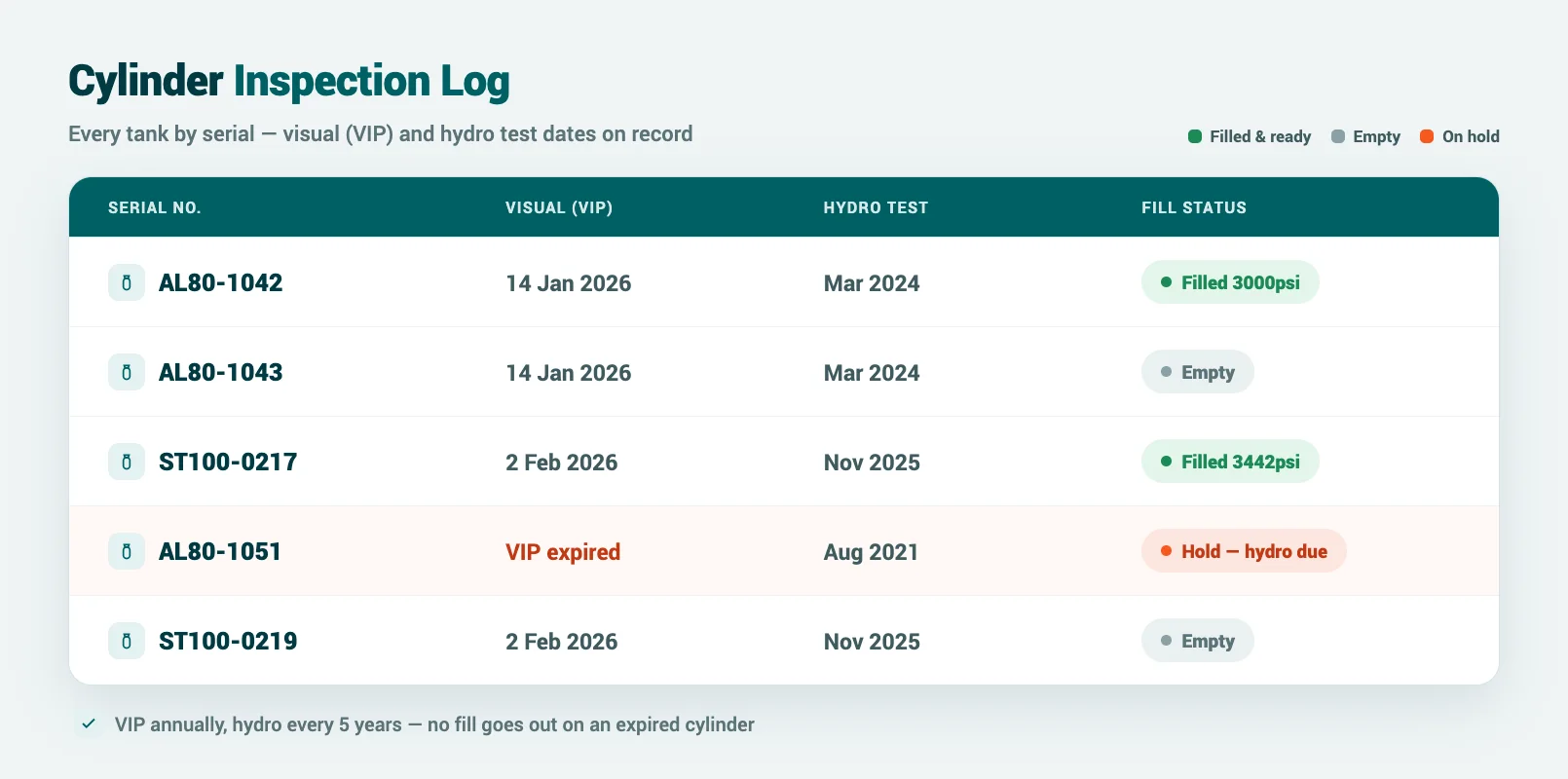Click the VISUAL (VIP) column header
1568x779 pixels.
point(559,207)
